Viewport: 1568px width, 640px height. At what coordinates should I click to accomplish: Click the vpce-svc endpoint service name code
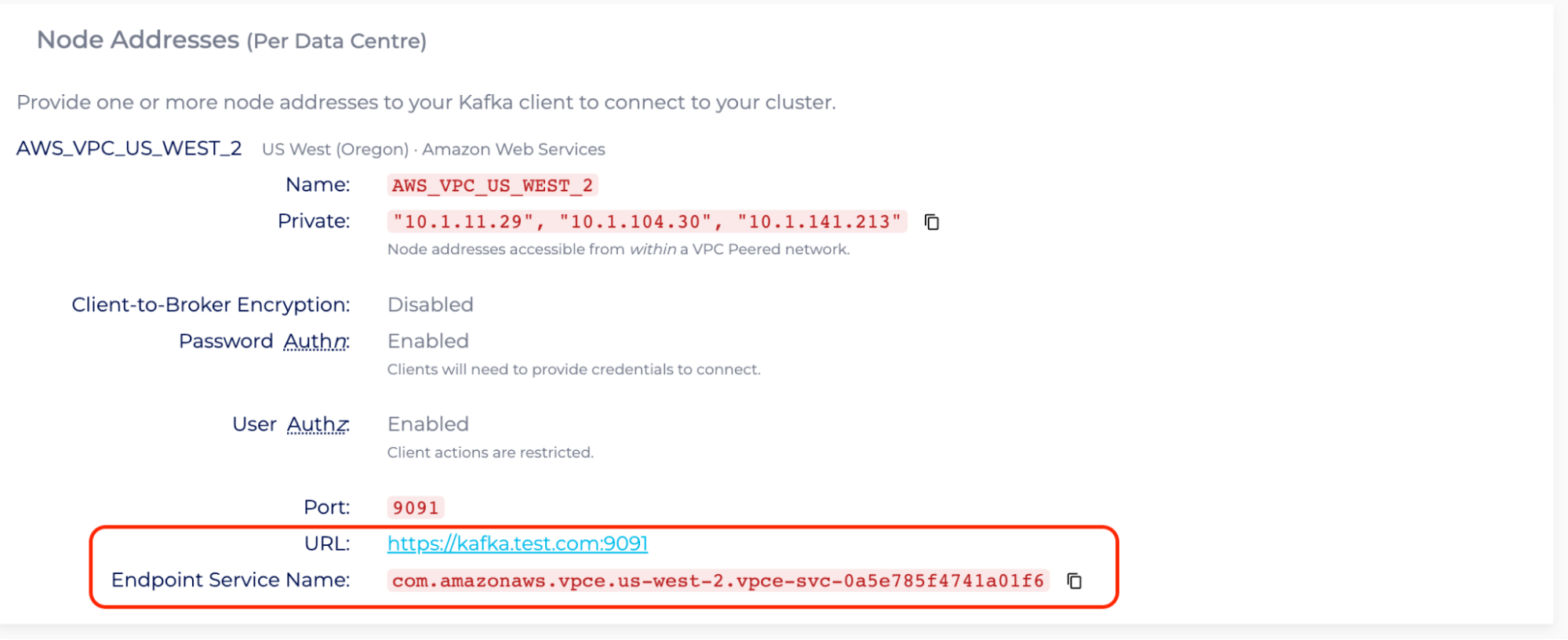[718, 581]
